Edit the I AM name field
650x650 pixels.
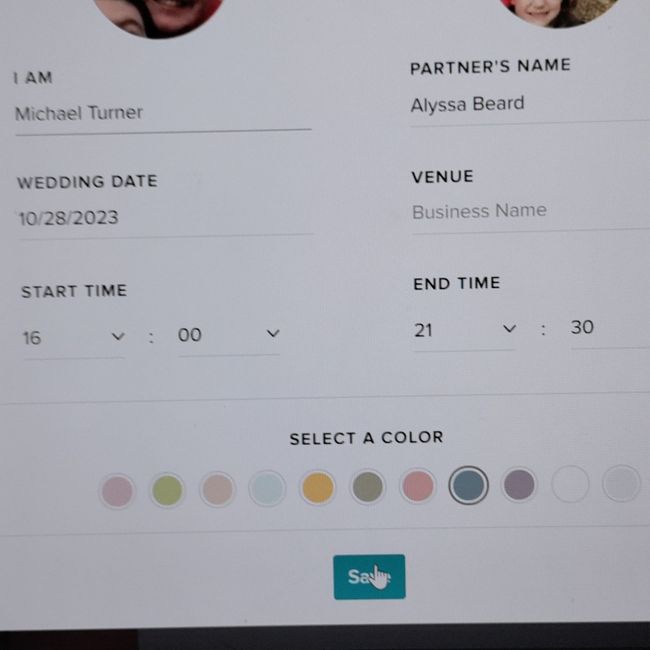click(x=163, y=115)
